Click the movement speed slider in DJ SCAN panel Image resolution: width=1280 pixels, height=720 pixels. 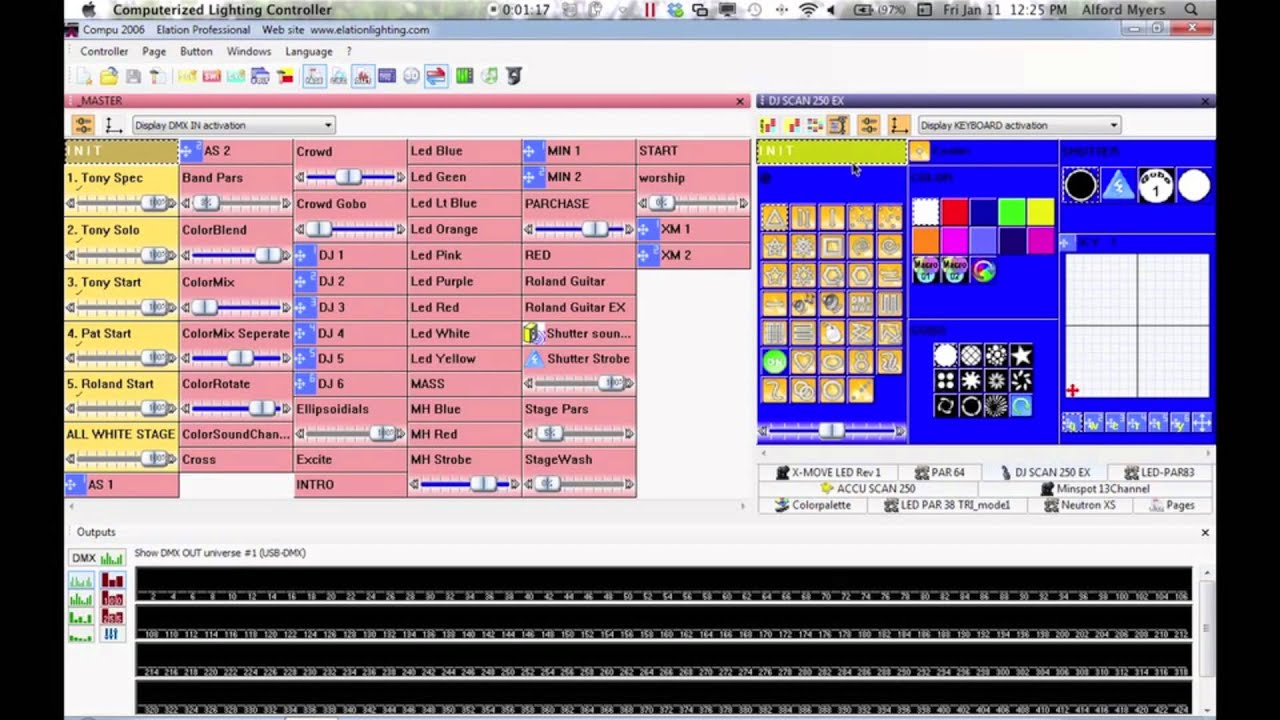point(831,431)
